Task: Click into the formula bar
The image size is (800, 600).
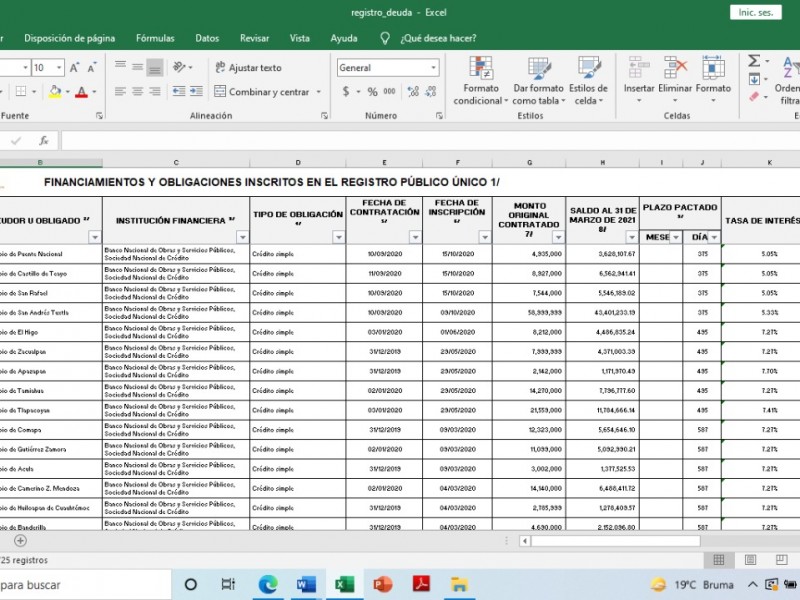Action: tap(430, 140)
